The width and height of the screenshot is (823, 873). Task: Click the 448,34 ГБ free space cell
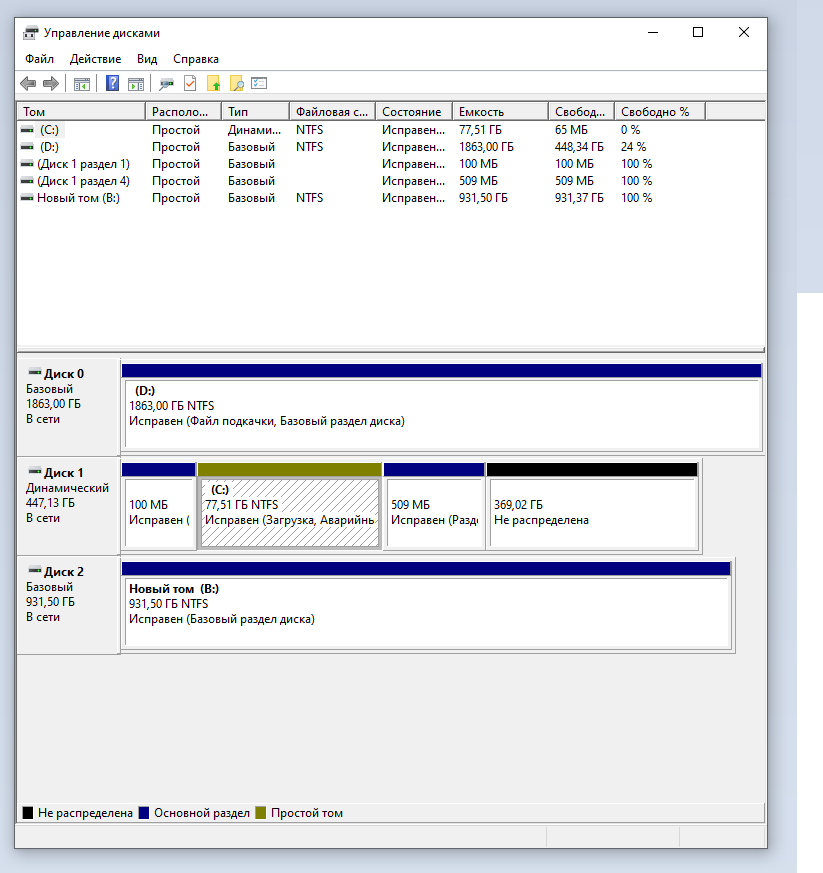point(579,147)
